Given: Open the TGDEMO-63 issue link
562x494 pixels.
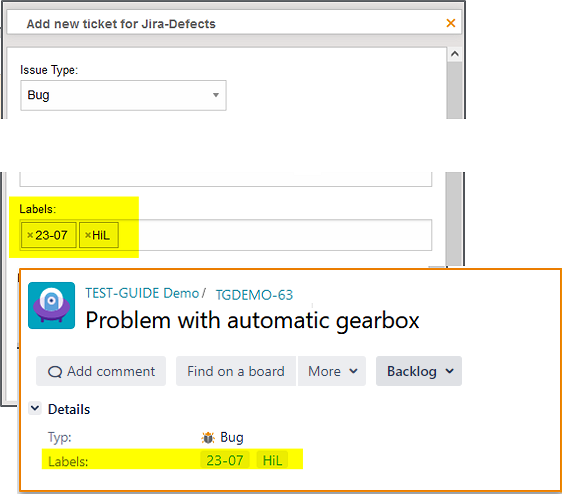Looking at the screenshot, I should (254, 295).
